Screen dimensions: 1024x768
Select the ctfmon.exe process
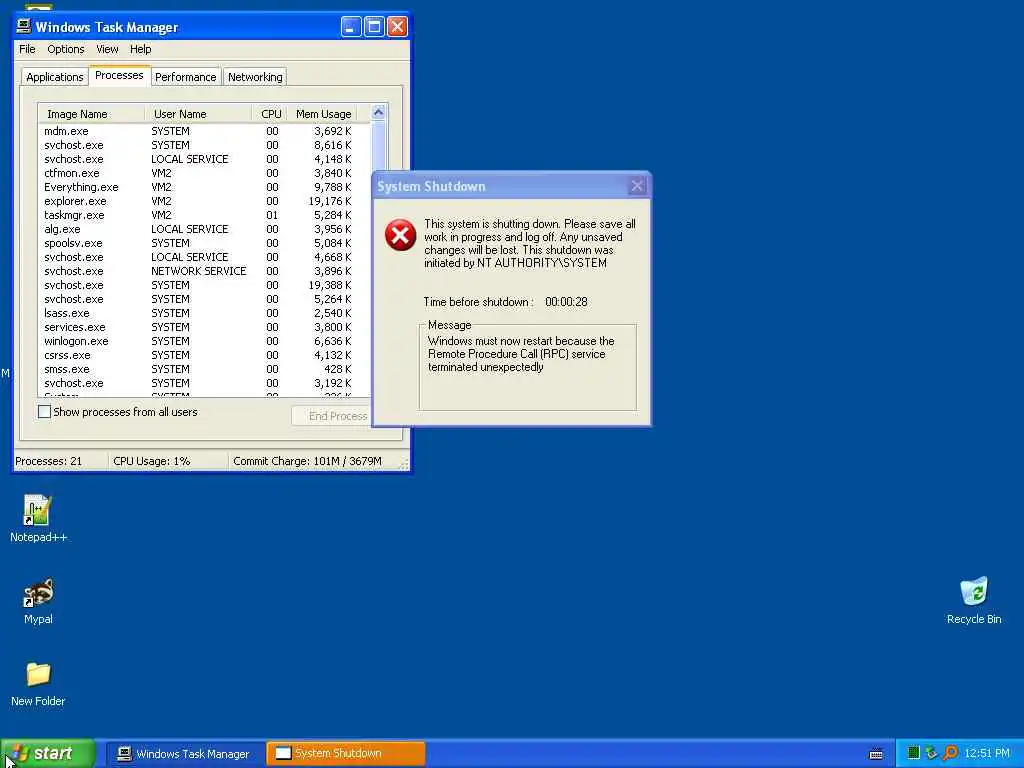[x=204, y=173]
